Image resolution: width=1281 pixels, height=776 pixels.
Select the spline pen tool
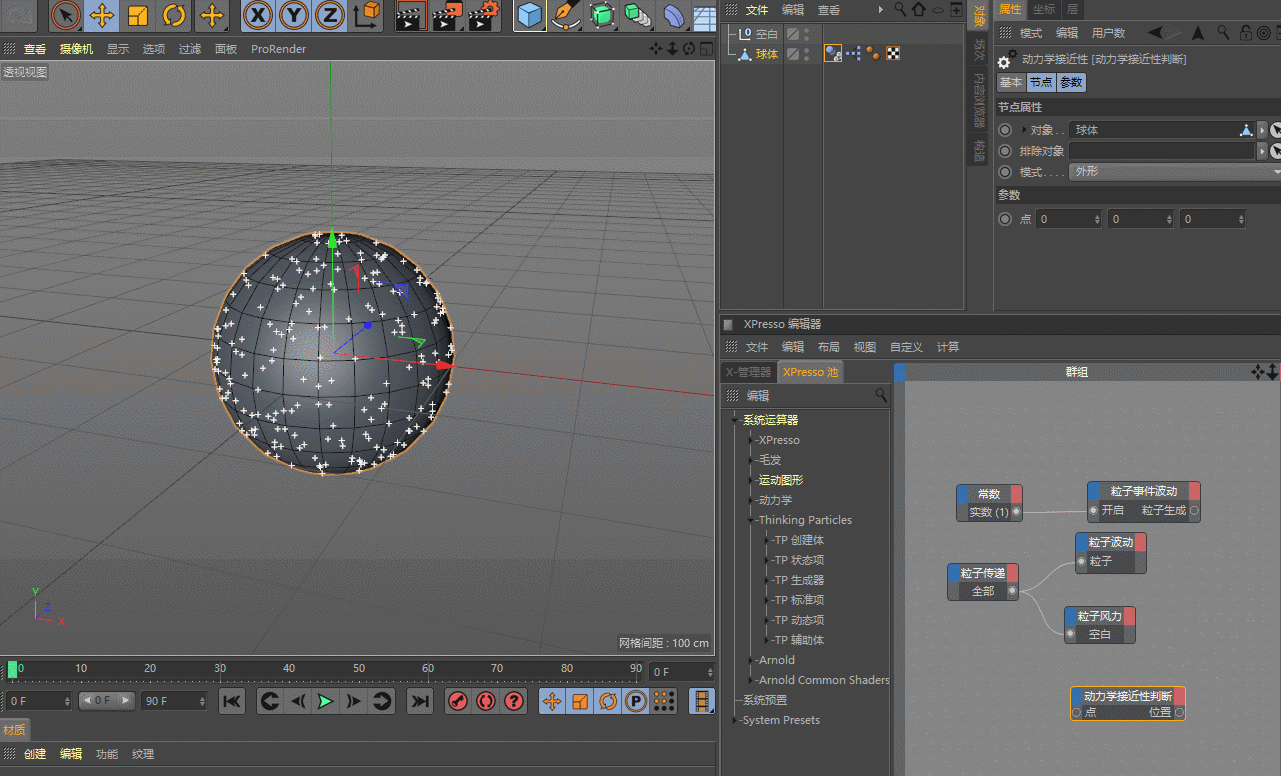pos(566,15)
